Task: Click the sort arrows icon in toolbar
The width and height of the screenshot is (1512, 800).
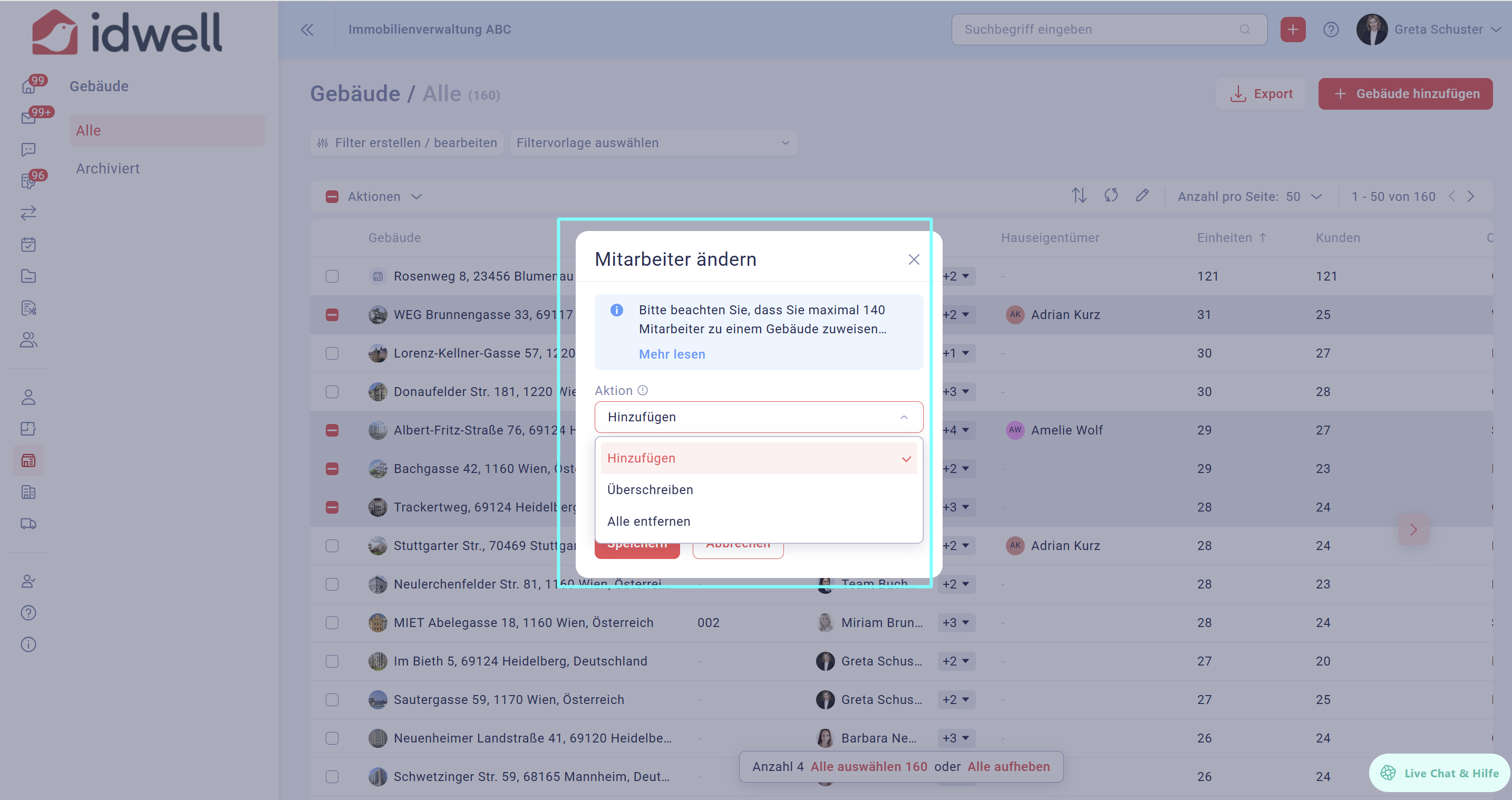Action: pyautogui.click(x=1078, y=196)
